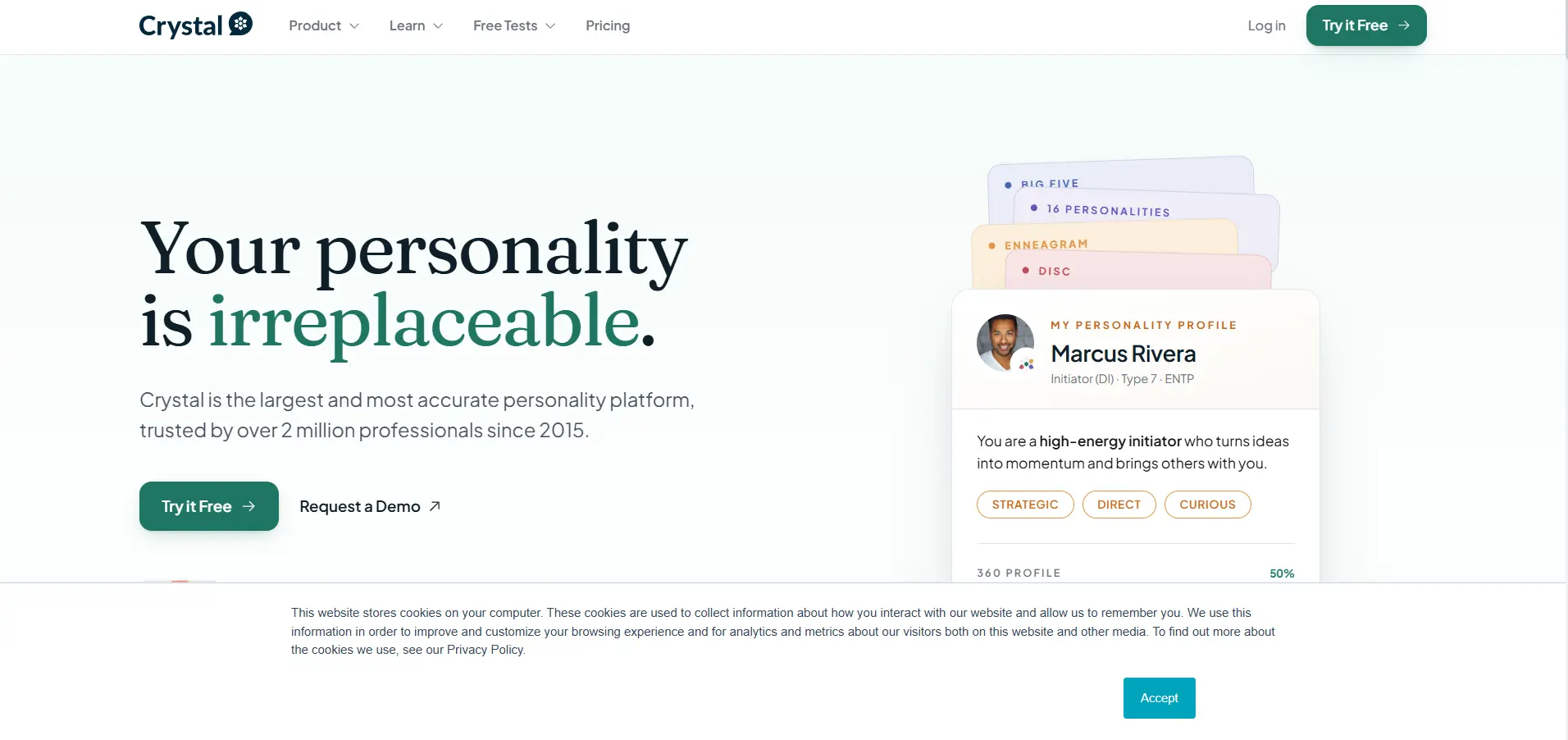Select the CURIOUS trait tag
Image resolution: width=1568 pixels, height=740 pixels.
pyautogui.click(x=1207, y=505)
